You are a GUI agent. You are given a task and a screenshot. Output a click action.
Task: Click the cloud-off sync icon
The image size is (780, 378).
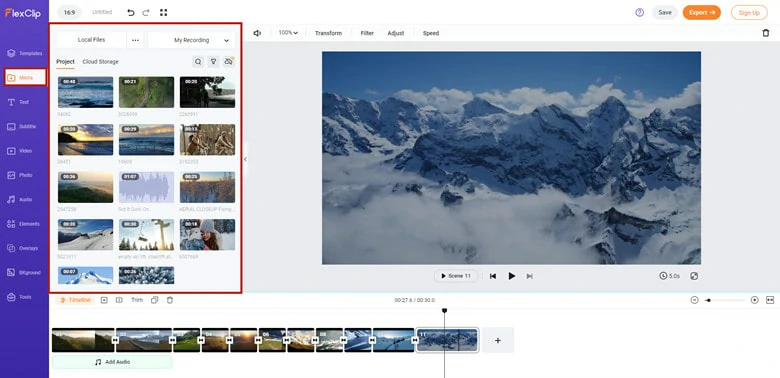click(x=229, y=62)
